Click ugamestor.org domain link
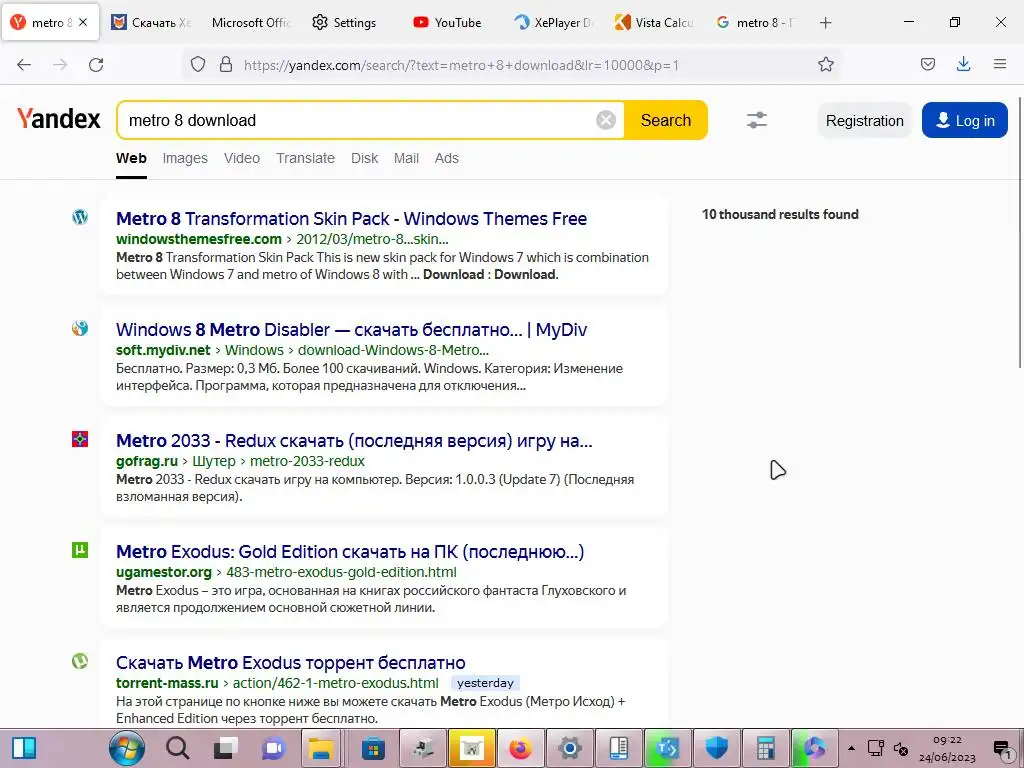This screenshot has width=1024, height=768. (x=164, y=572)
